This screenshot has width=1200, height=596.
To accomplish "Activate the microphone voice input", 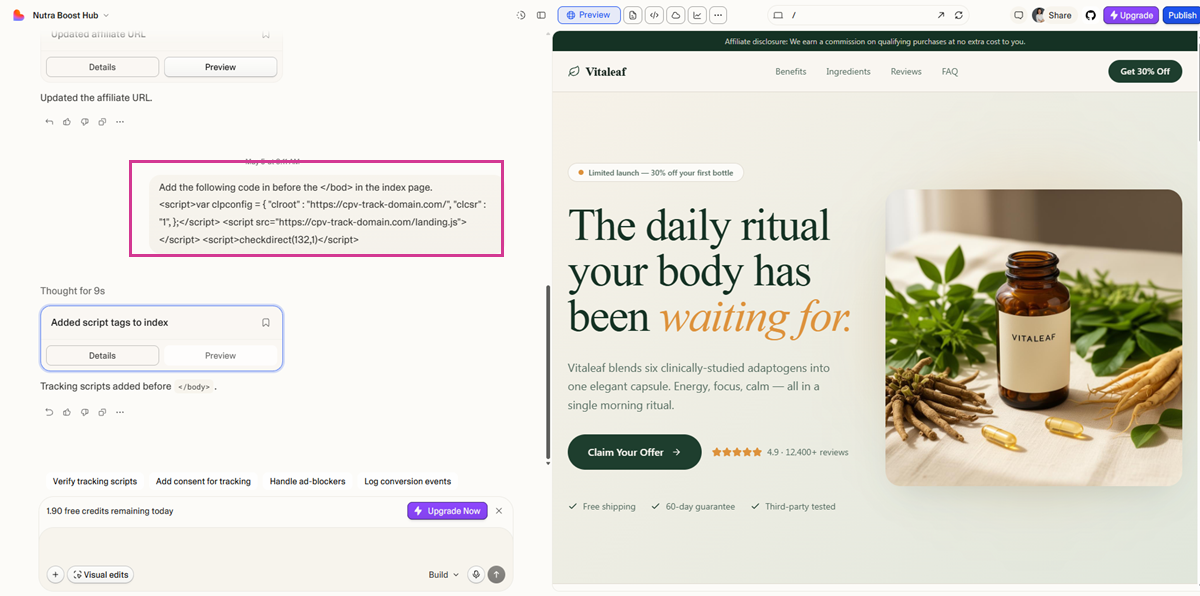I will click(476, 575).
